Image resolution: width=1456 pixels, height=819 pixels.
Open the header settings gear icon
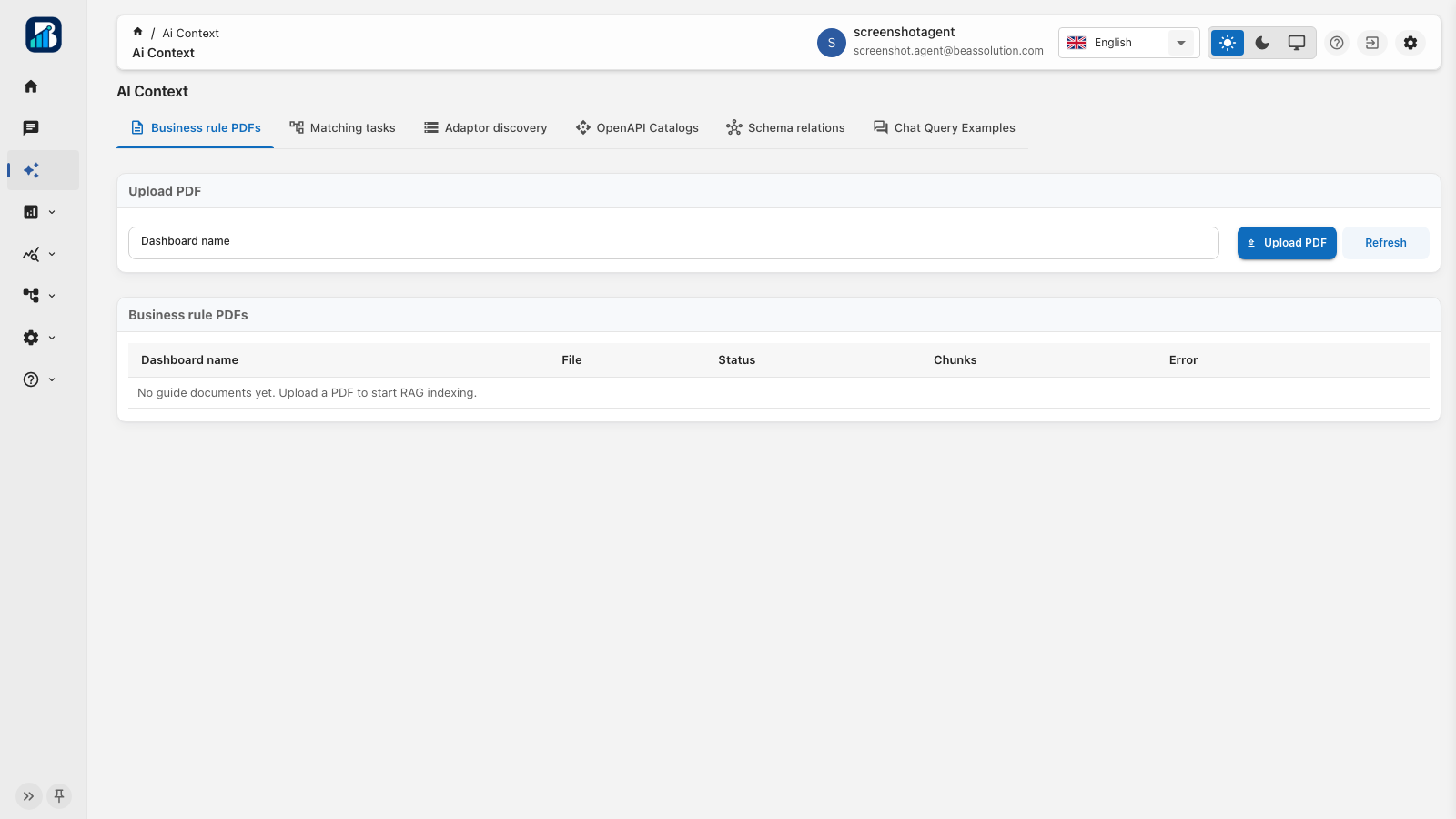click(1410, 43)
